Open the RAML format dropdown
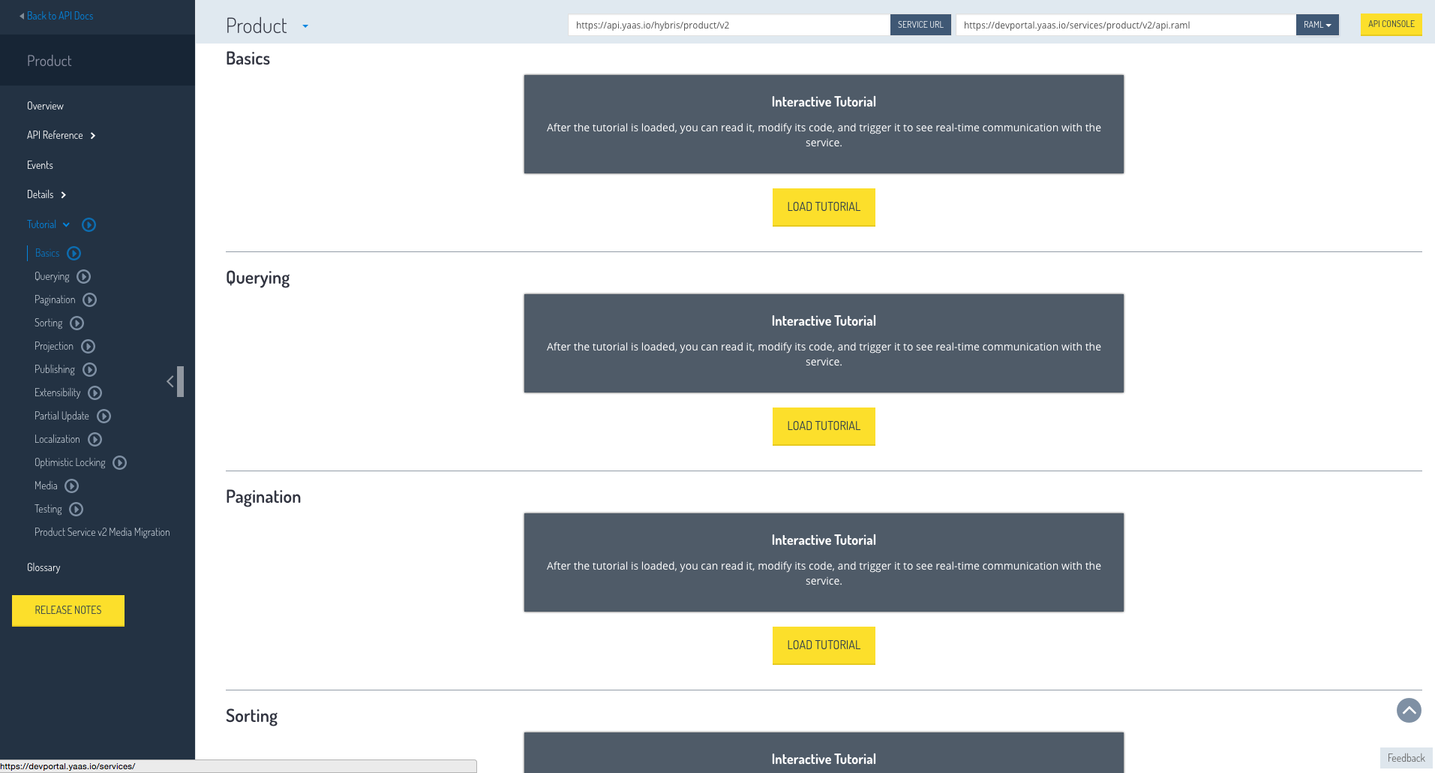 (x=1317, y=25)
